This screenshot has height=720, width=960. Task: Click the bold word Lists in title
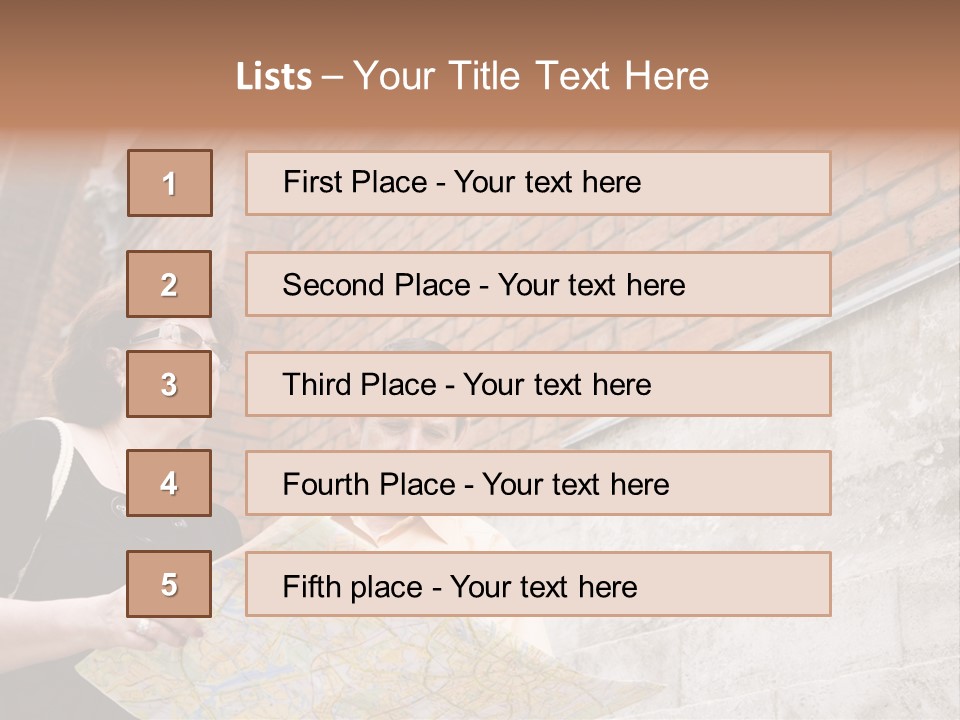274,76
